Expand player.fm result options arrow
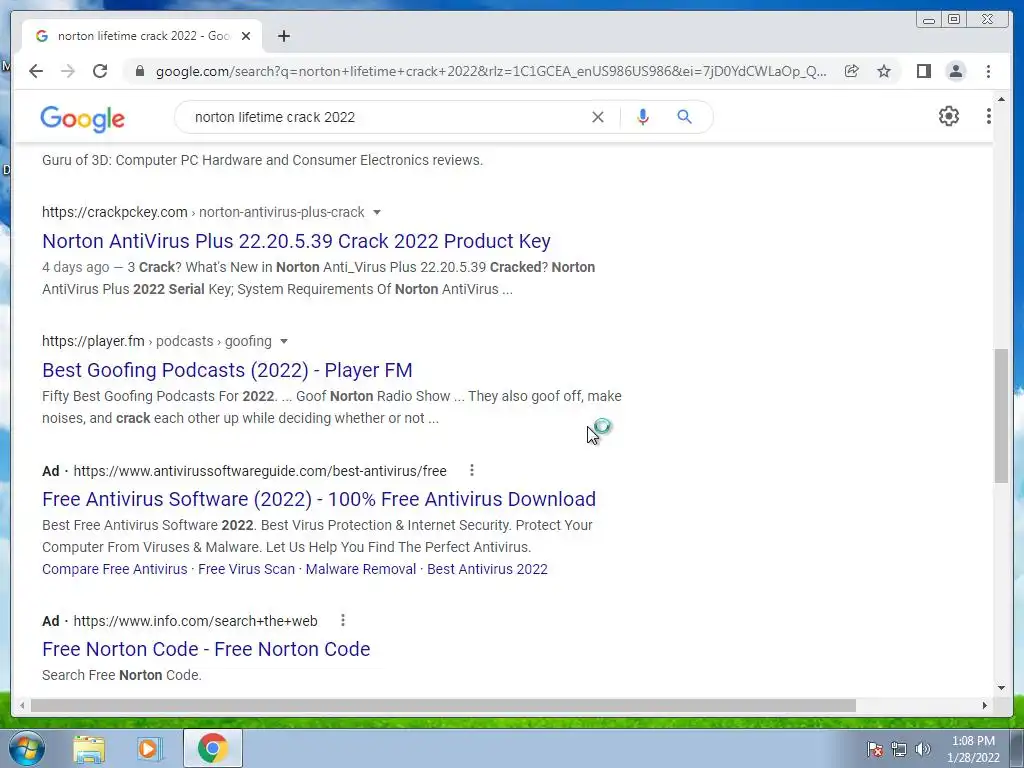Image resolution: width=1024 pixels, height=768 pixels. click(x=283, y=342)
